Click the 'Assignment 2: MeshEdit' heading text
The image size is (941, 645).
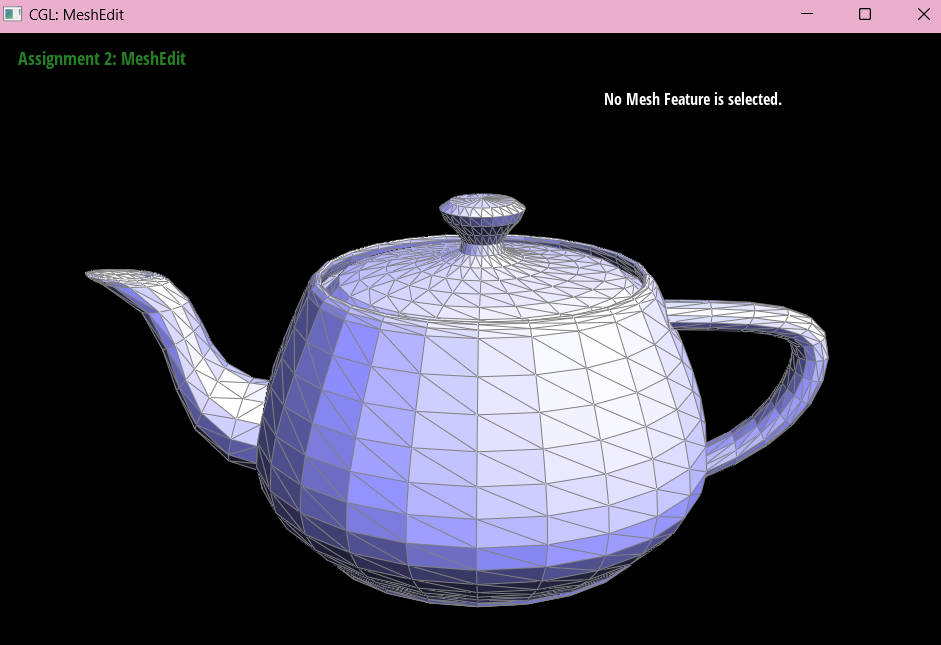(102, 59)
